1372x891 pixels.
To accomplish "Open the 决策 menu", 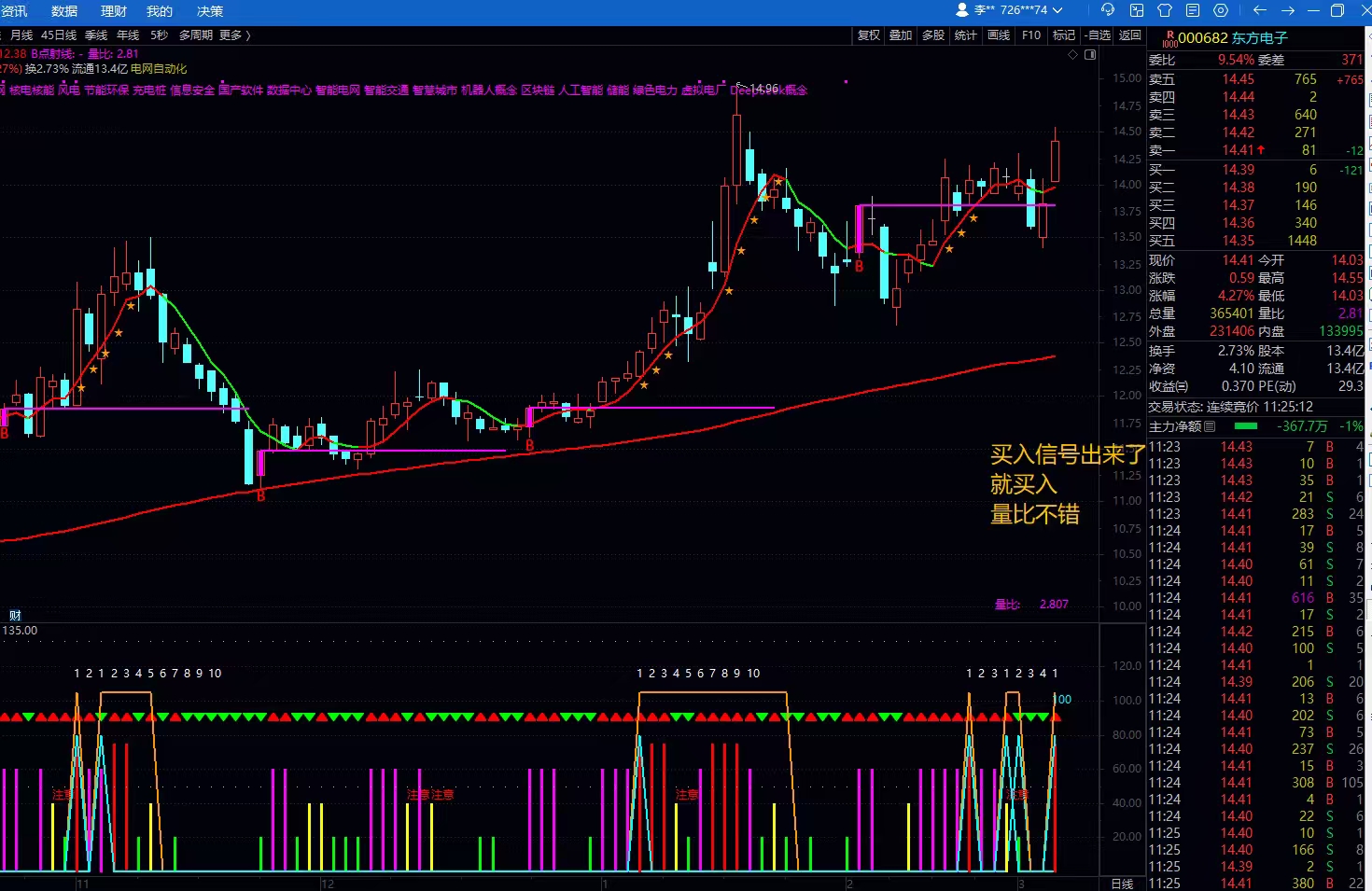I will (210, 11).
